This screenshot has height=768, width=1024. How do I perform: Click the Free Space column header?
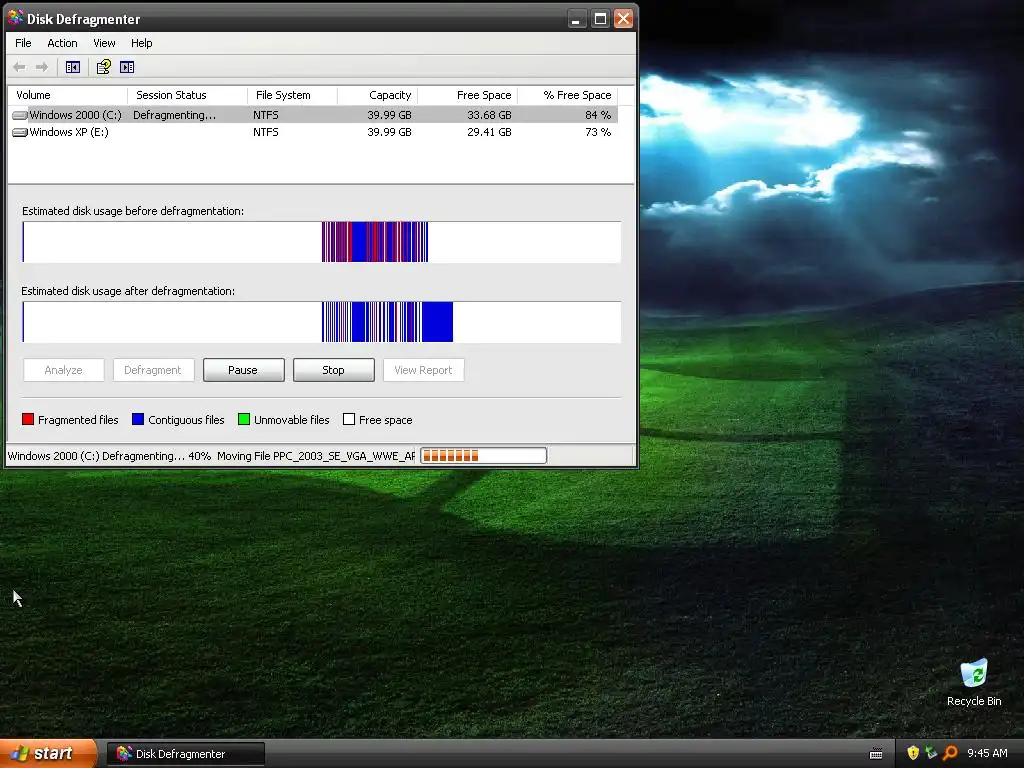467,95
